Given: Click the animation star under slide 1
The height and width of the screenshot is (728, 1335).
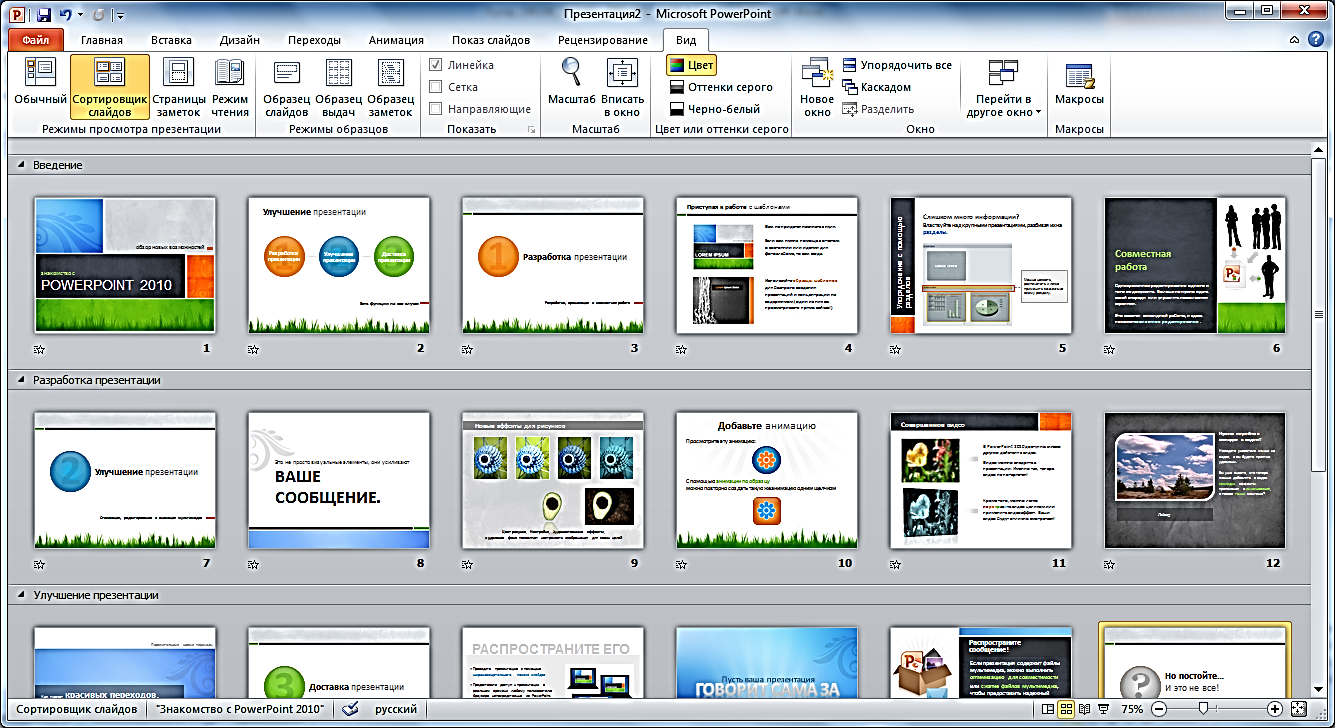Looking at the screenshot, I should coord(40,350).
